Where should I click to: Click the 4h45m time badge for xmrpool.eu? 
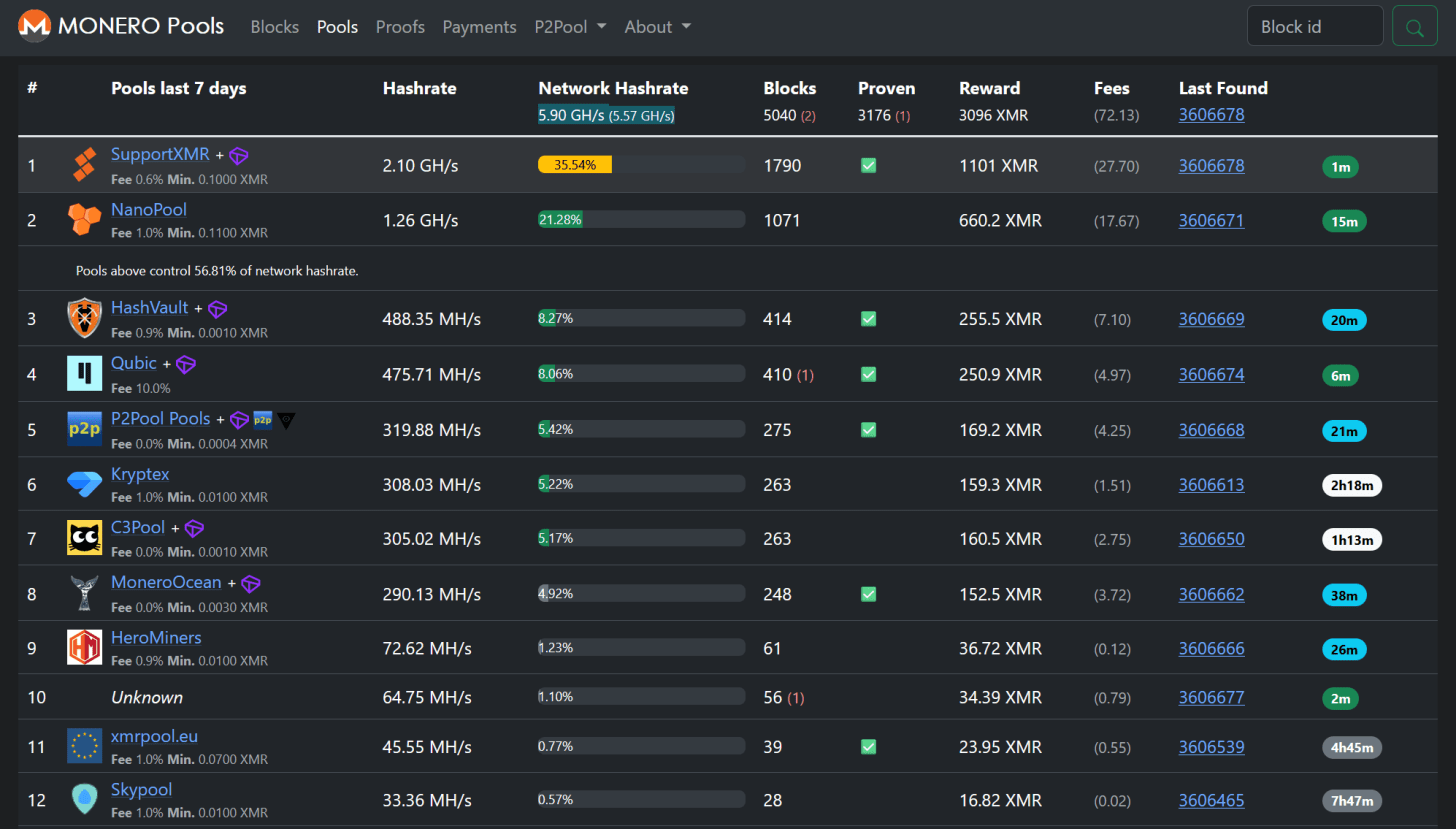(1352, 747)
